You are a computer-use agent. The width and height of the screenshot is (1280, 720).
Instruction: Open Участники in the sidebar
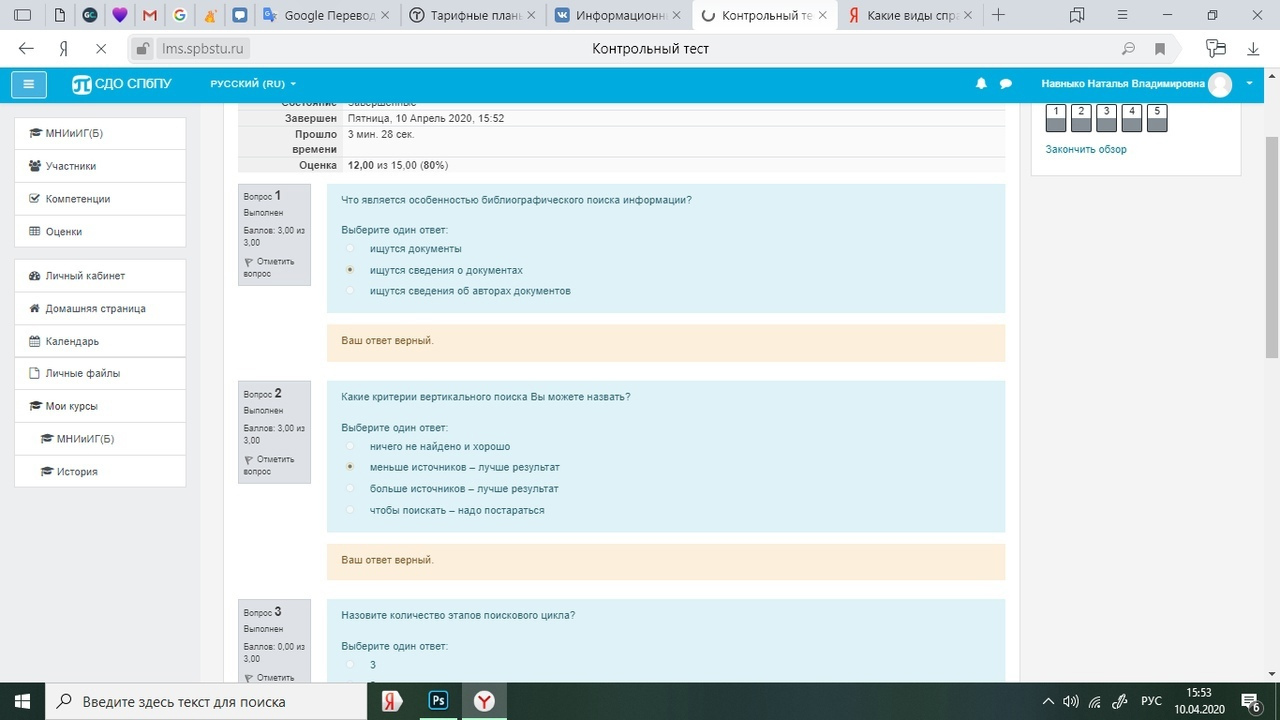(x=100, y=166)
